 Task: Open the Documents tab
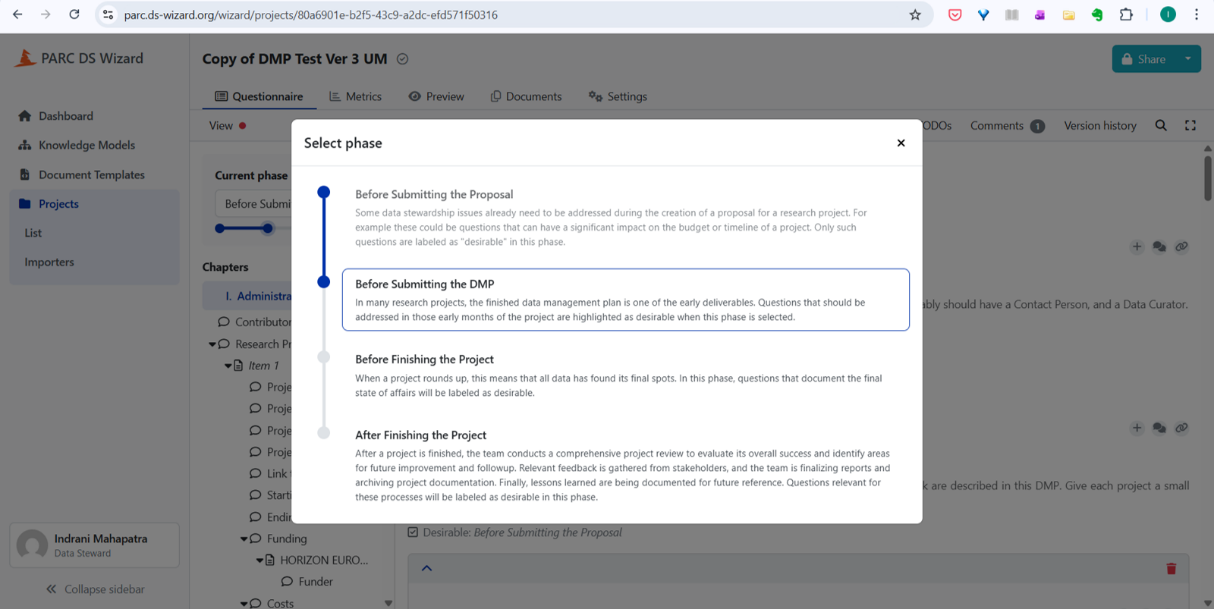coord(525,97)
